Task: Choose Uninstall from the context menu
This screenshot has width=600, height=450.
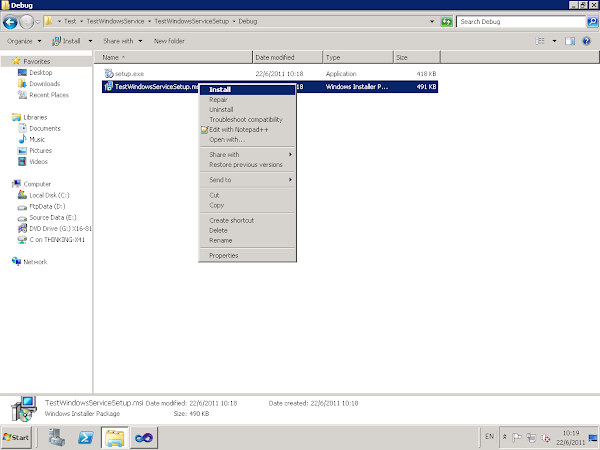Action: [x=248, y=109]
